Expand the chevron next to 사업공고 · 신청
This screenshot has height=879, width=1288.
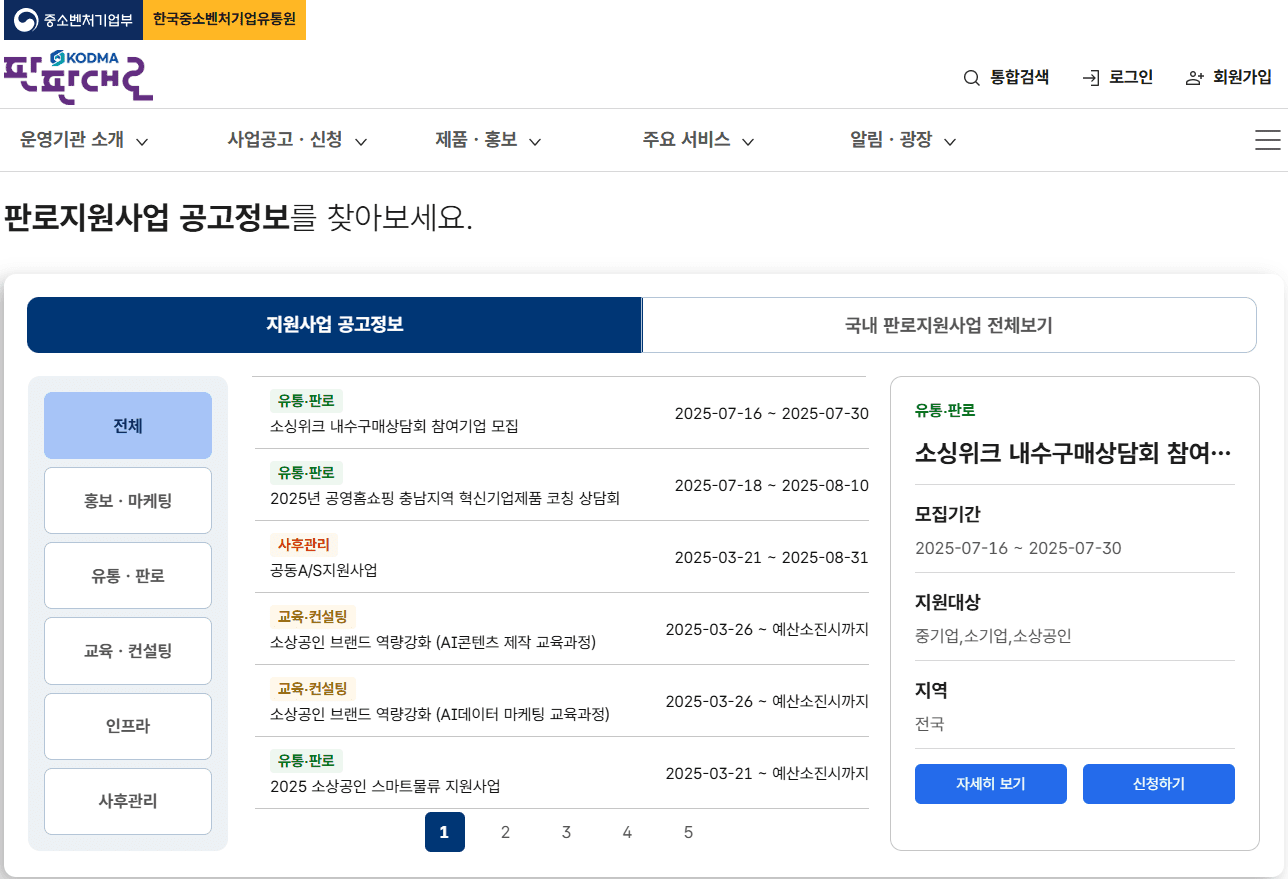361,142
